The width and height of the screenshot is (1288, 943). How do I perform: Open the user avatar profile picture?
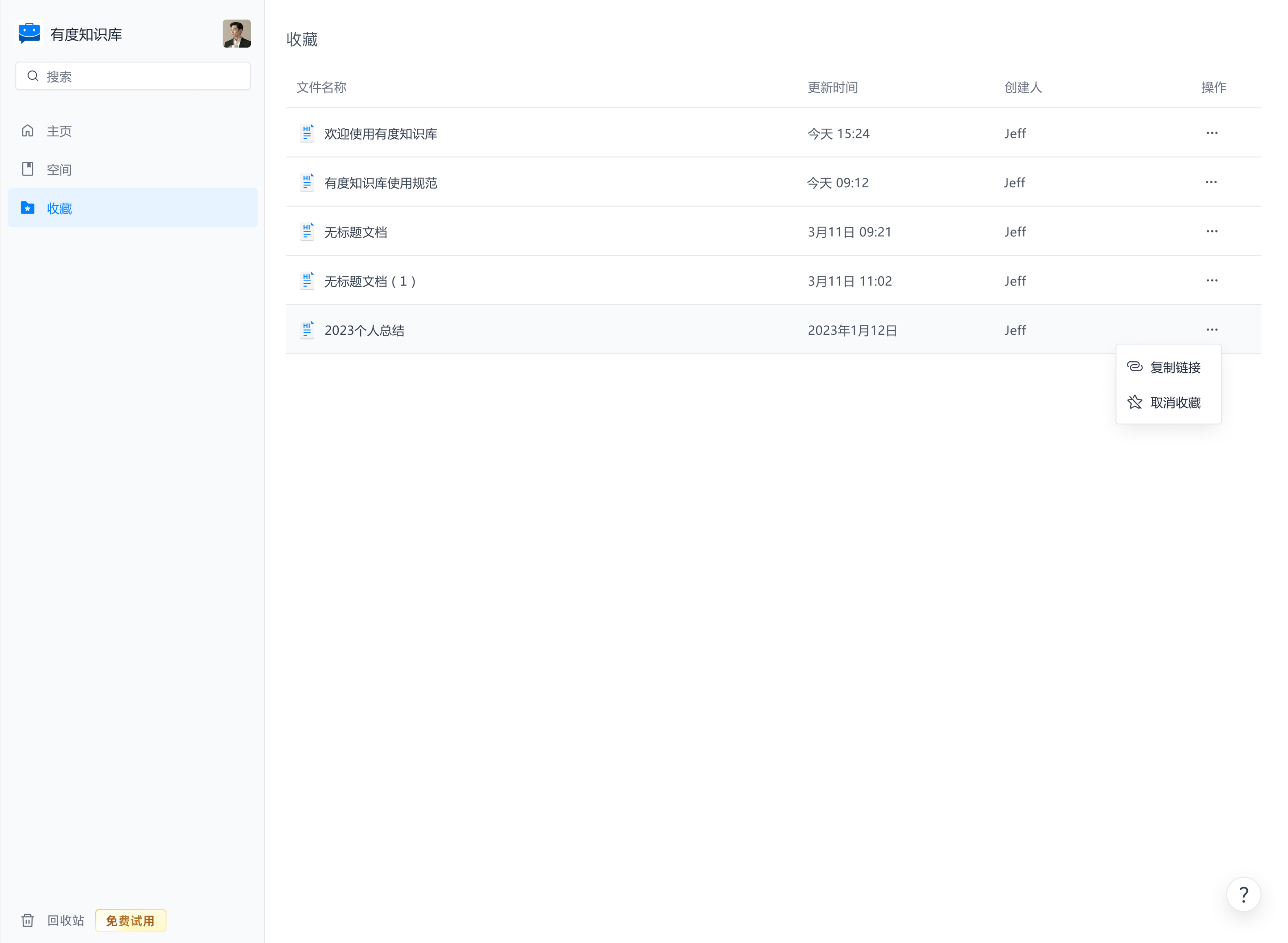click(236, 34)
